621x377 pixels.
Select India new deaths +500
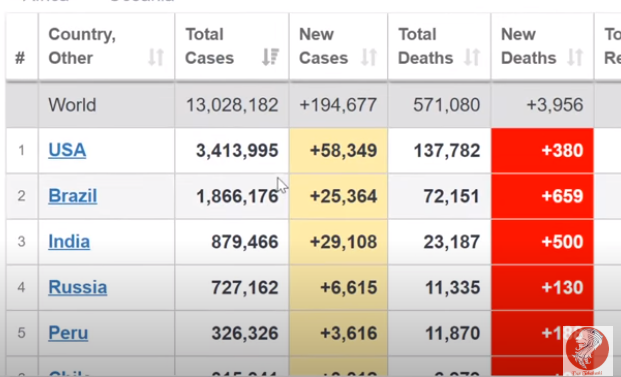tap(562, 242)
